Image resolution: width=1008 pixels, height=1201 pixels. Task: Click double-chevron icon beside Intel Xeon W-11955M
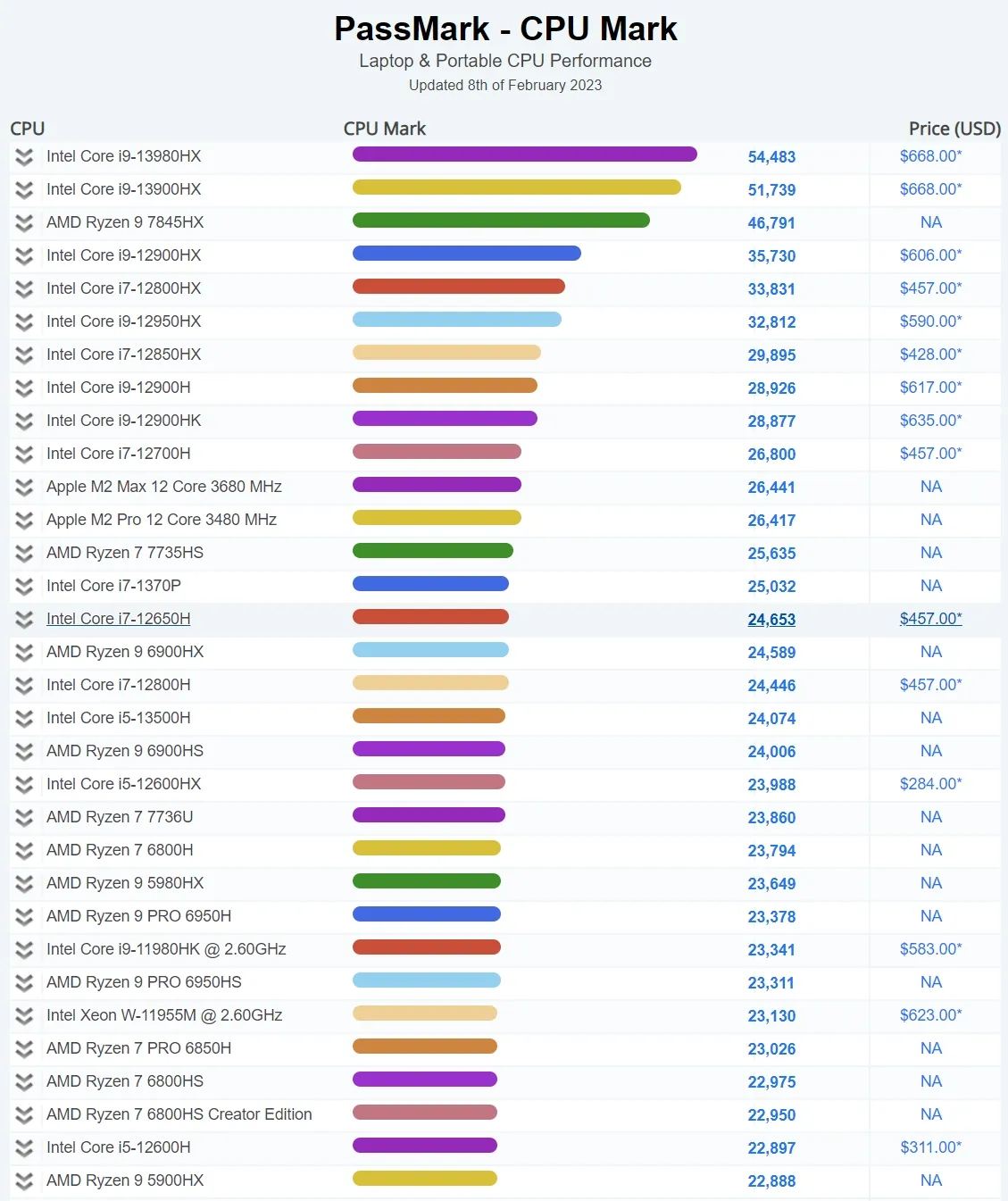click(24, 1016)
